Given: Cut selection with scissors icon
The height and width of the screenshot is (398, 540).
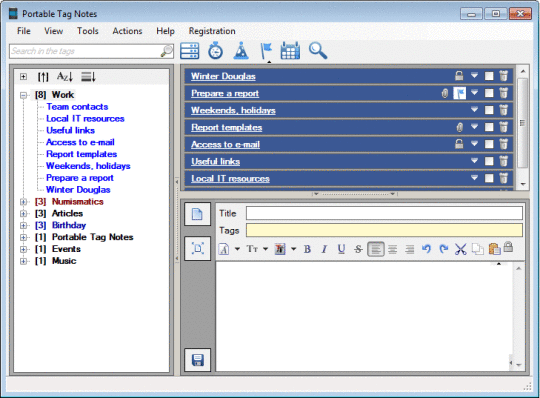Looking at the screenshot, I should 460,249.
